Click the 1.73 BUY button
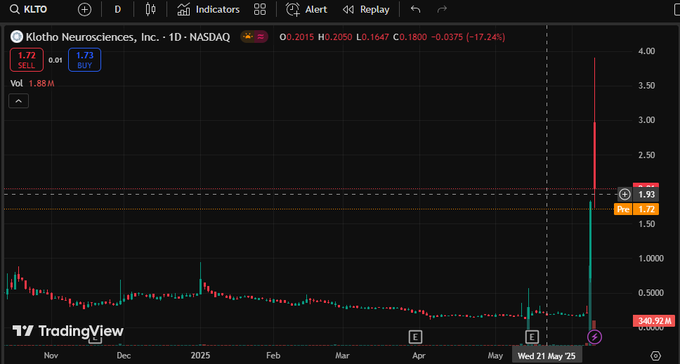This screenshot has height=364, width=680. (x=85, y=60)
